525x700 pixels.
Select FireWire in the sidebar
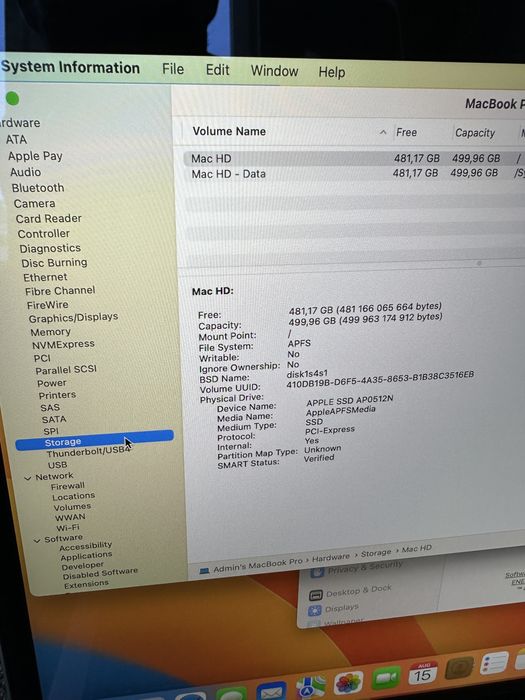47,305
